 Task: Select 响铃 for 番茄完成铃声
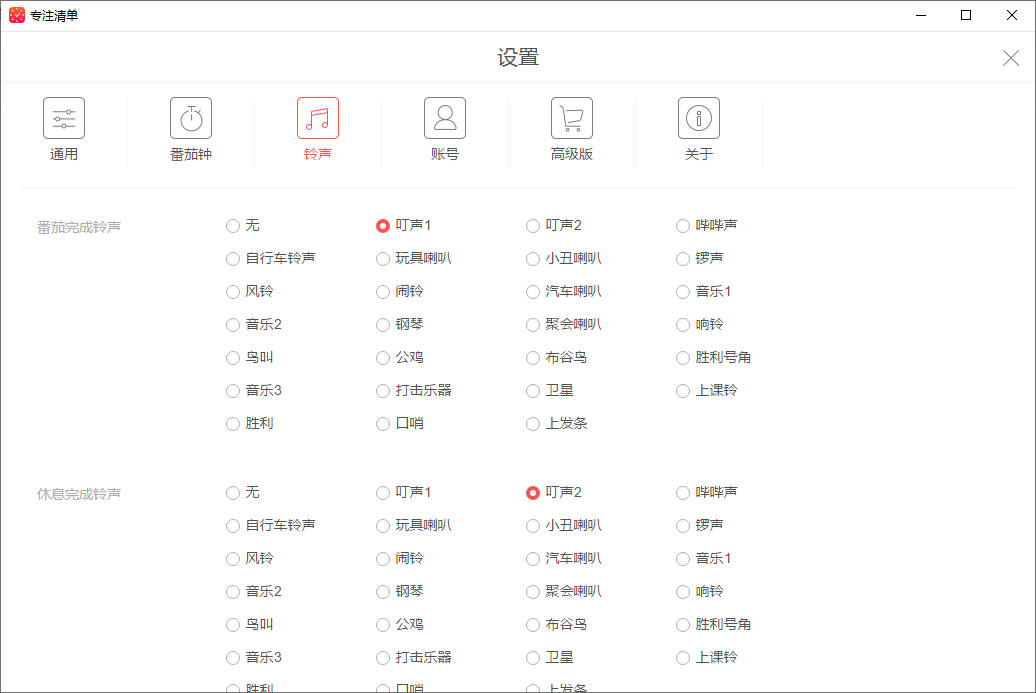(683, 325)
